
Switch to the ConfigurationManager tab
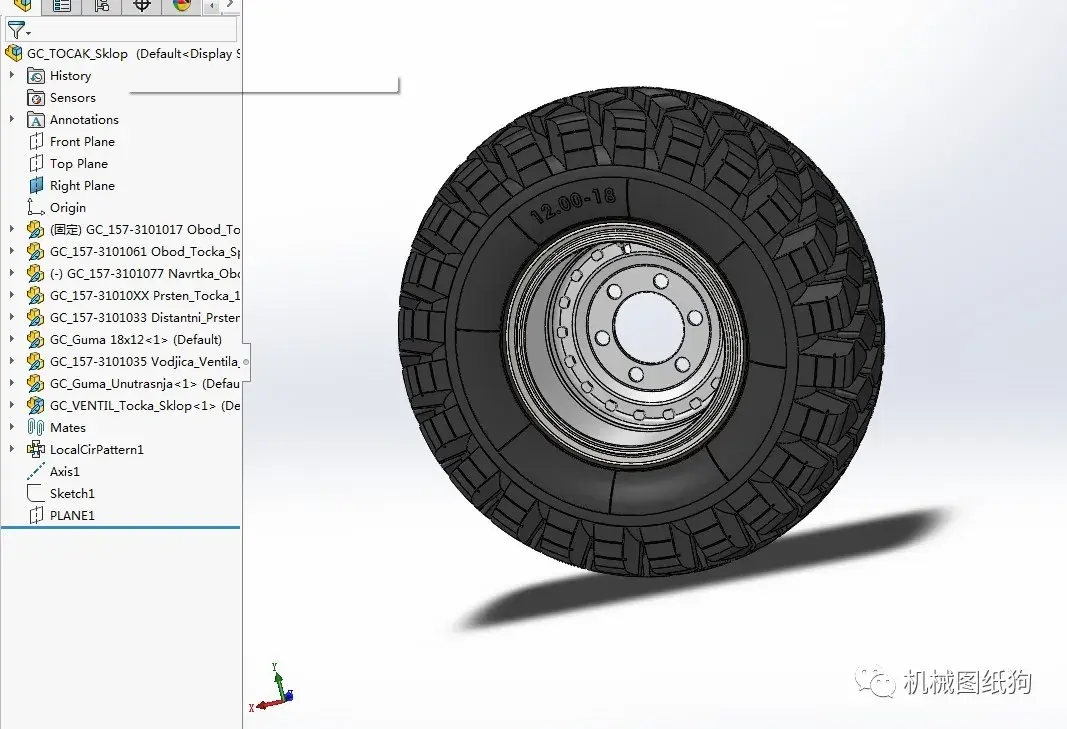101,6
